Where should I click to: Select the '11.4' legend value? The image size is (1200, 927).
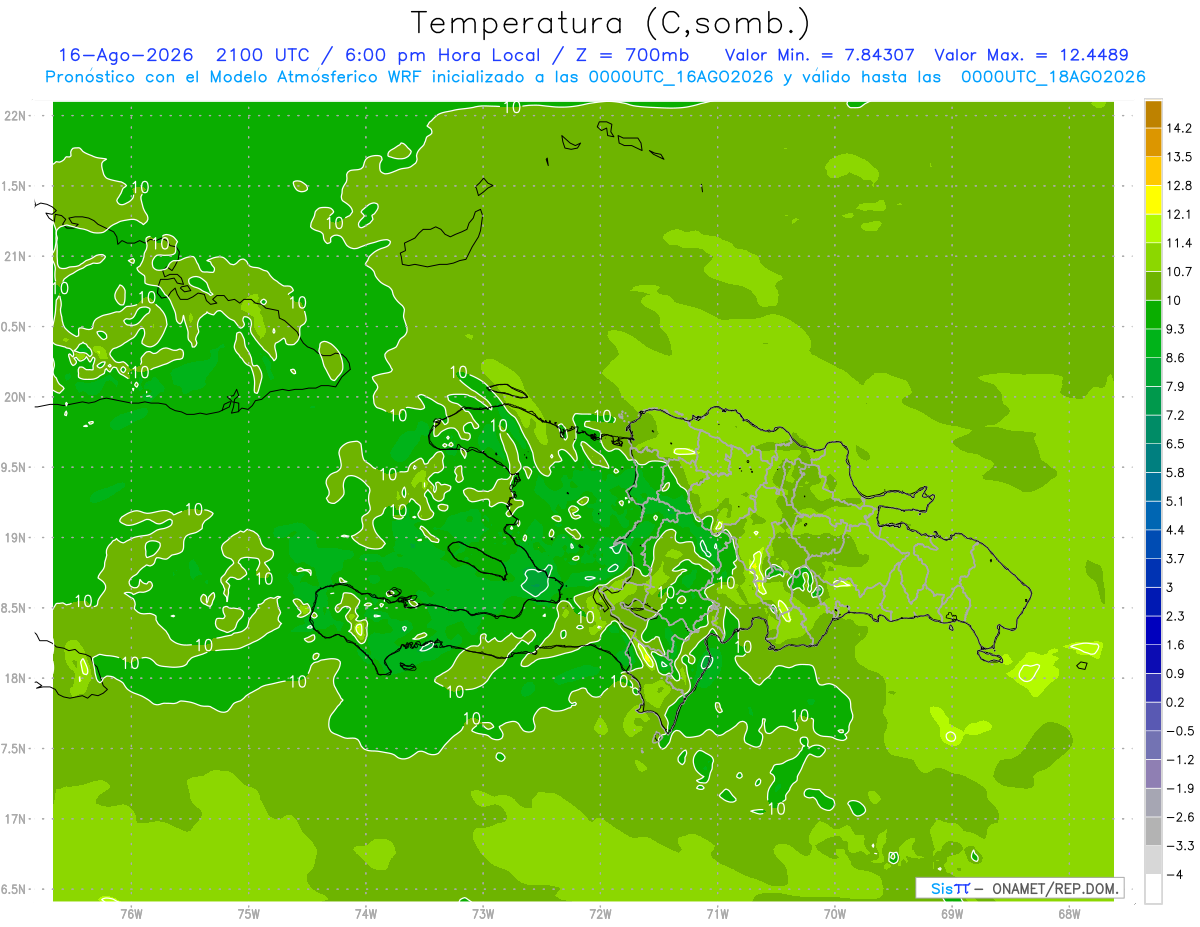point(1180,243)
